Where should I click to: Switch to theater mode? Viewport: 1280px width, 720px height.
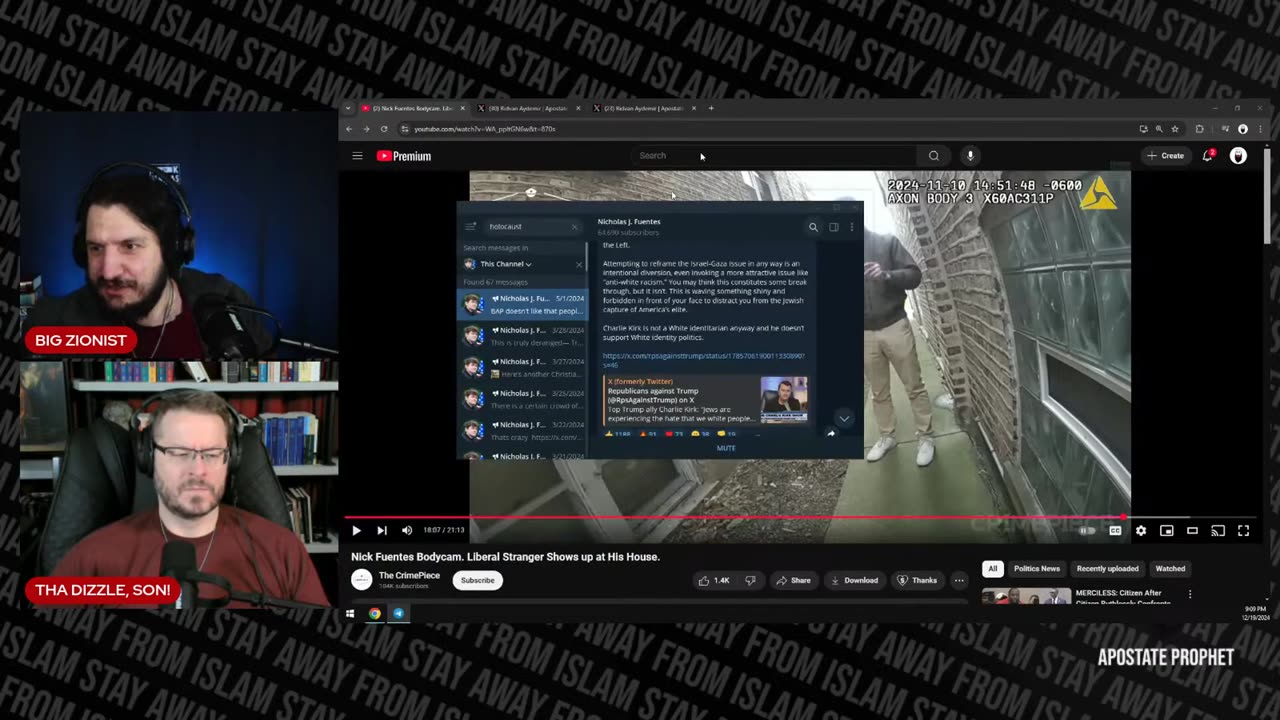point(1192,531)
